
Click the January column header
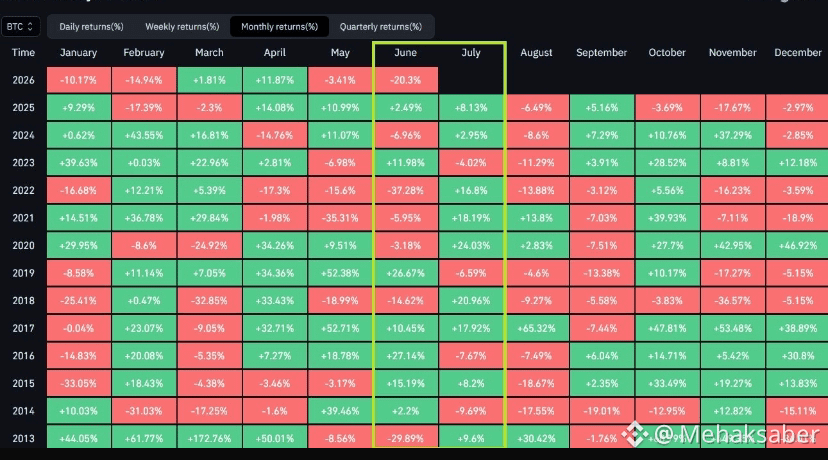(x=78, y=53)
